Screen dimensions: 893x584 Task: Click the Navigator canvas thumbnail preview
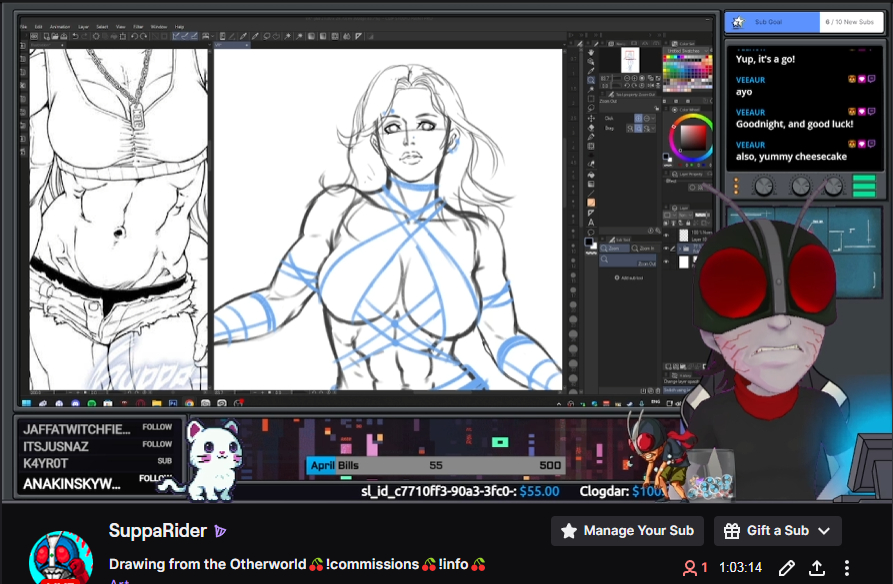coord(630,59)
